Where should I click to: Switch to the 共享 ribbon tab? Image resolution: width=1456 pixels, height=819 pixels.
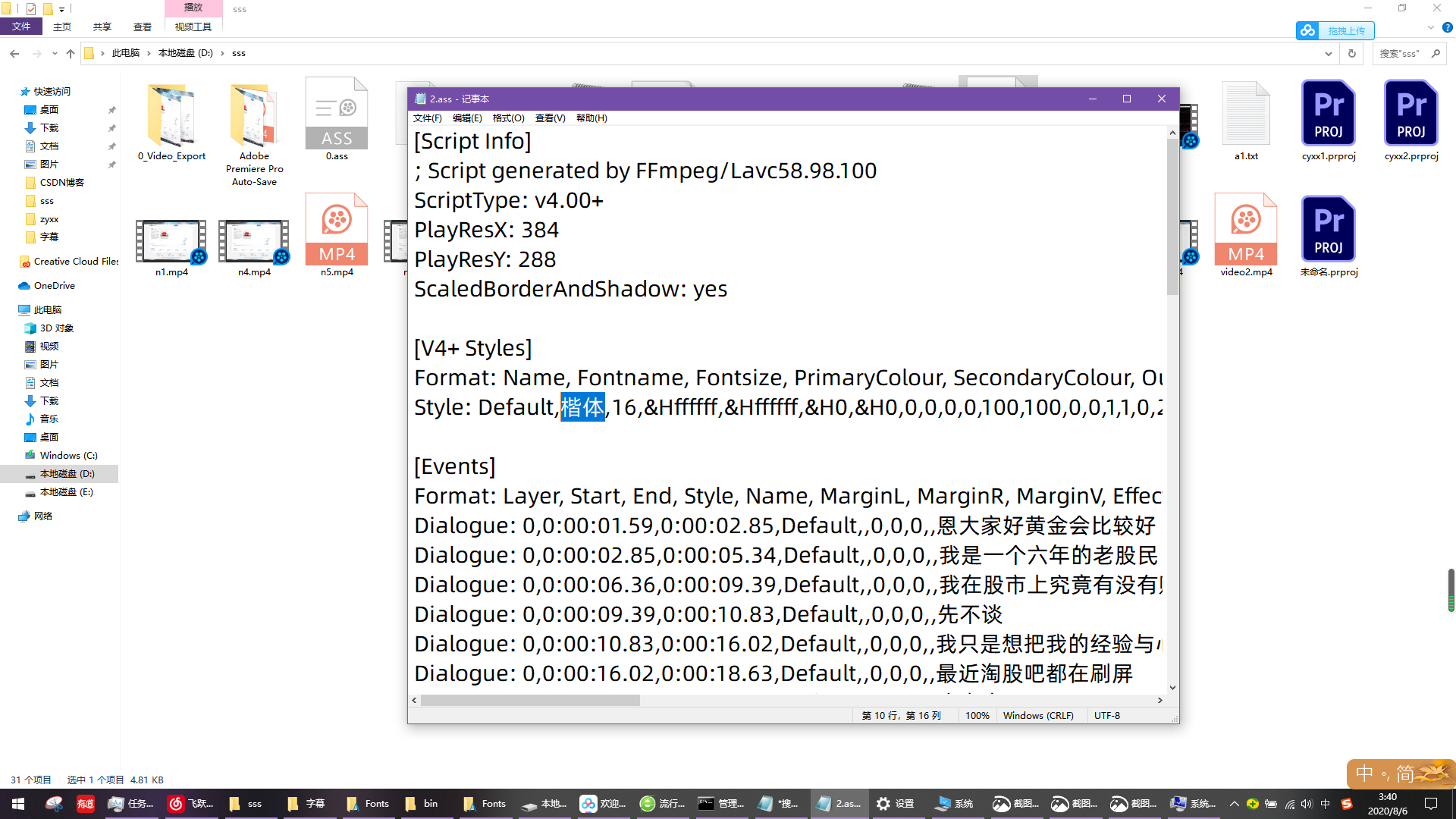click(x=102, y=27)
